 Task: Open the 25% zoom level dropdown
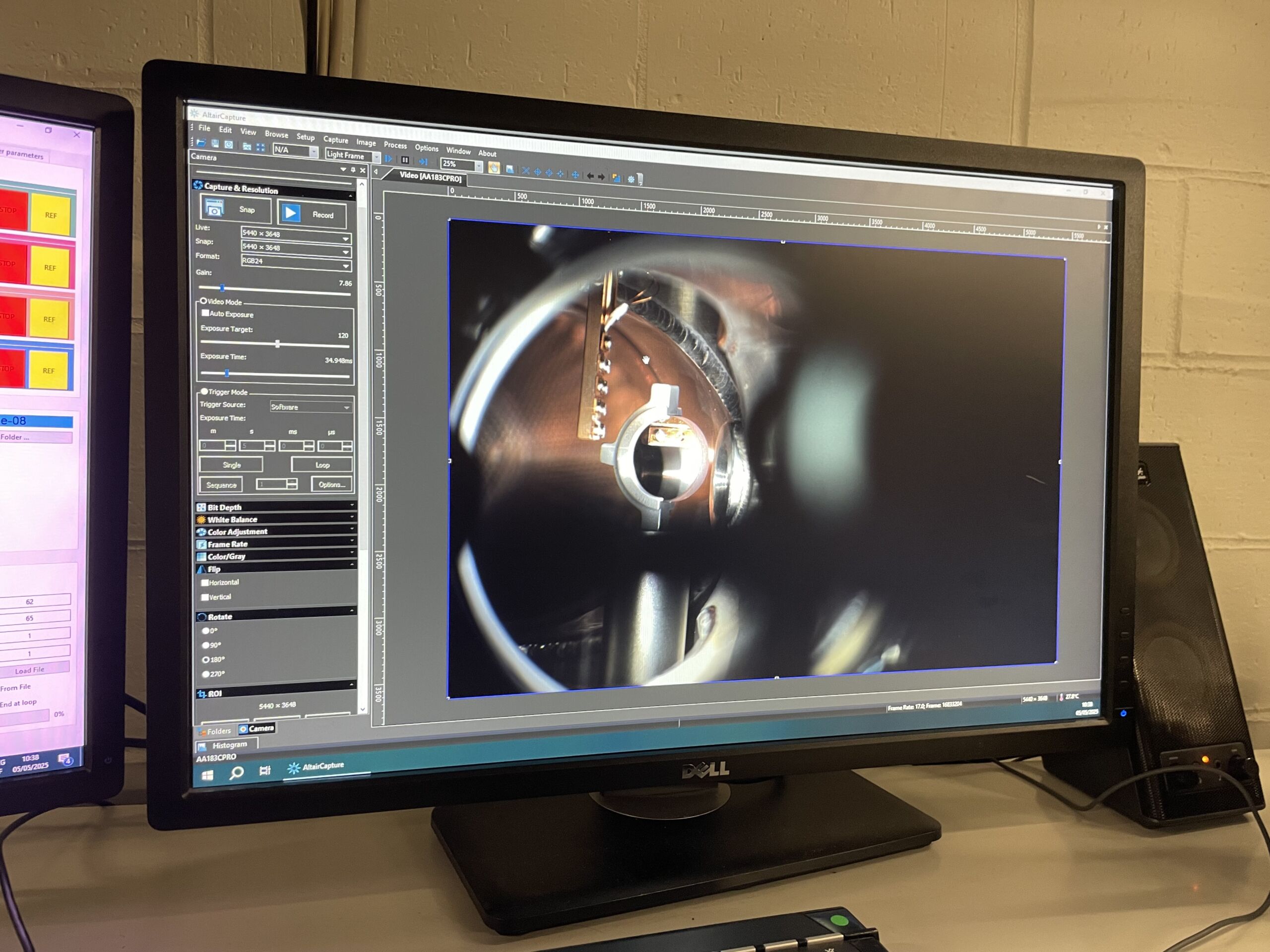(478, 167)
